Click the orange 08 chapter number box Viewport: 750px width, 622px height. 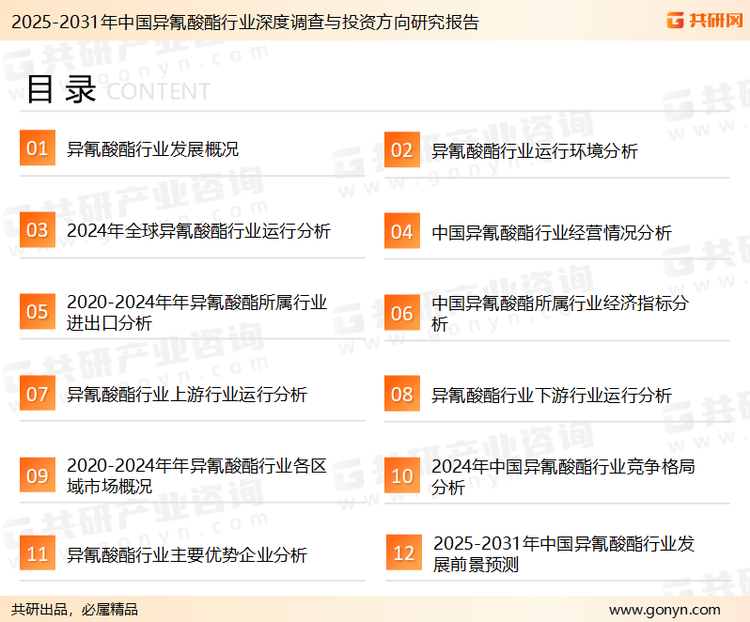[402, 394]
